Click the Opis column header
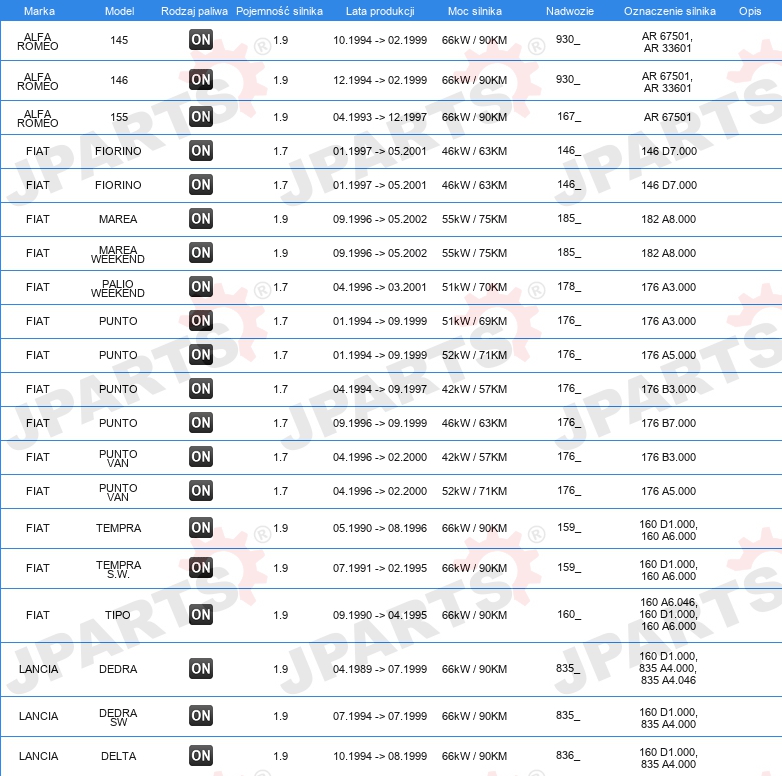Screen dimensions: 782x776 pos(750,11)
